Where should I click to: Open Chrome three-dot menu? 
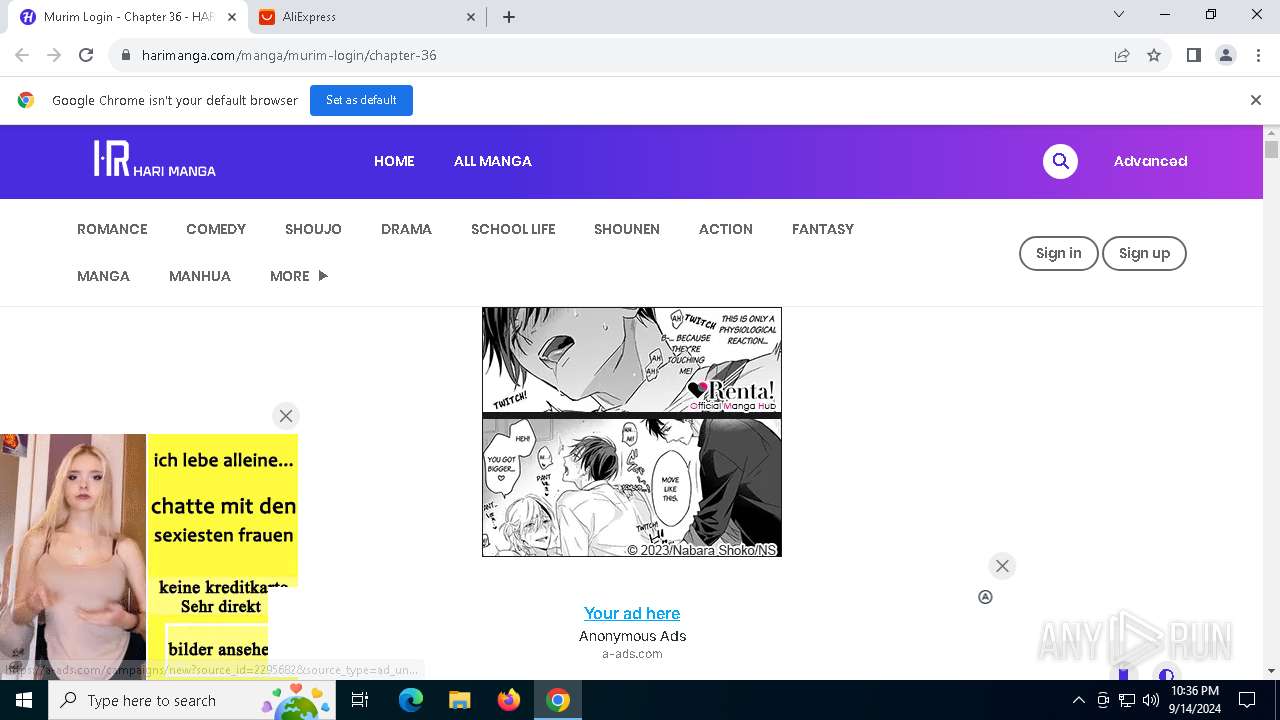1257,55
